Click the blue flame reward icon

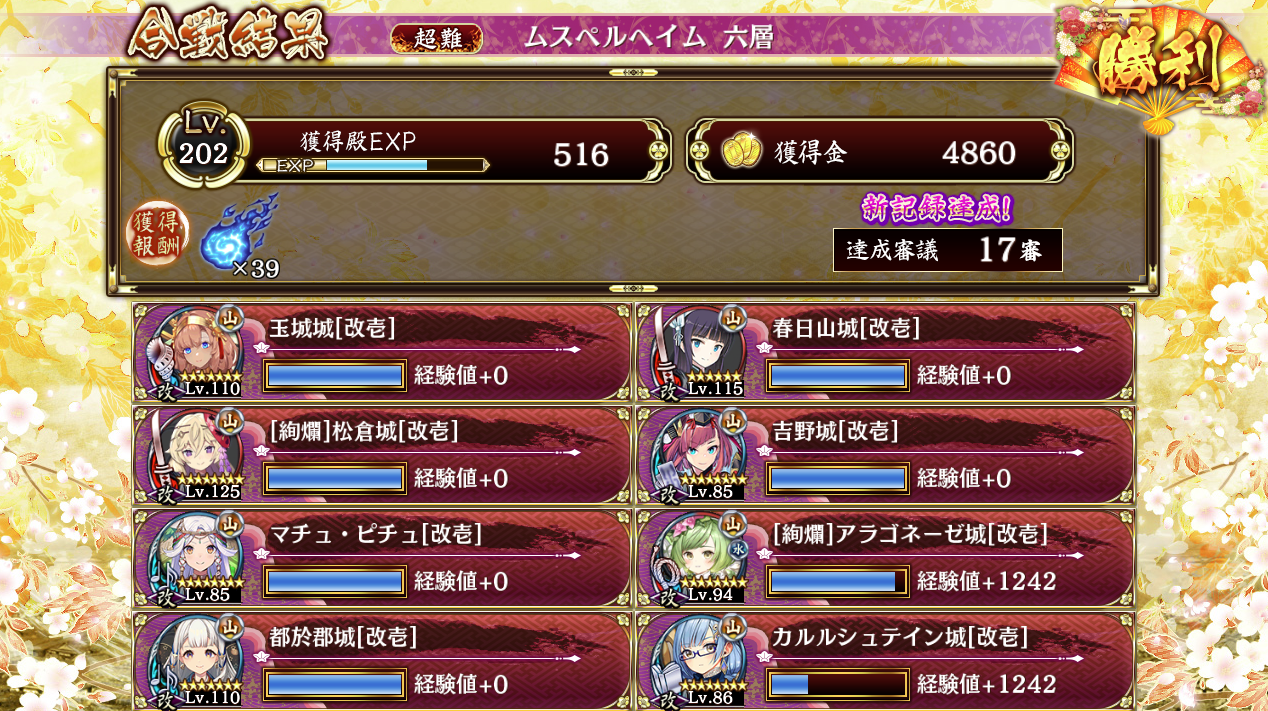click(238, 234)
